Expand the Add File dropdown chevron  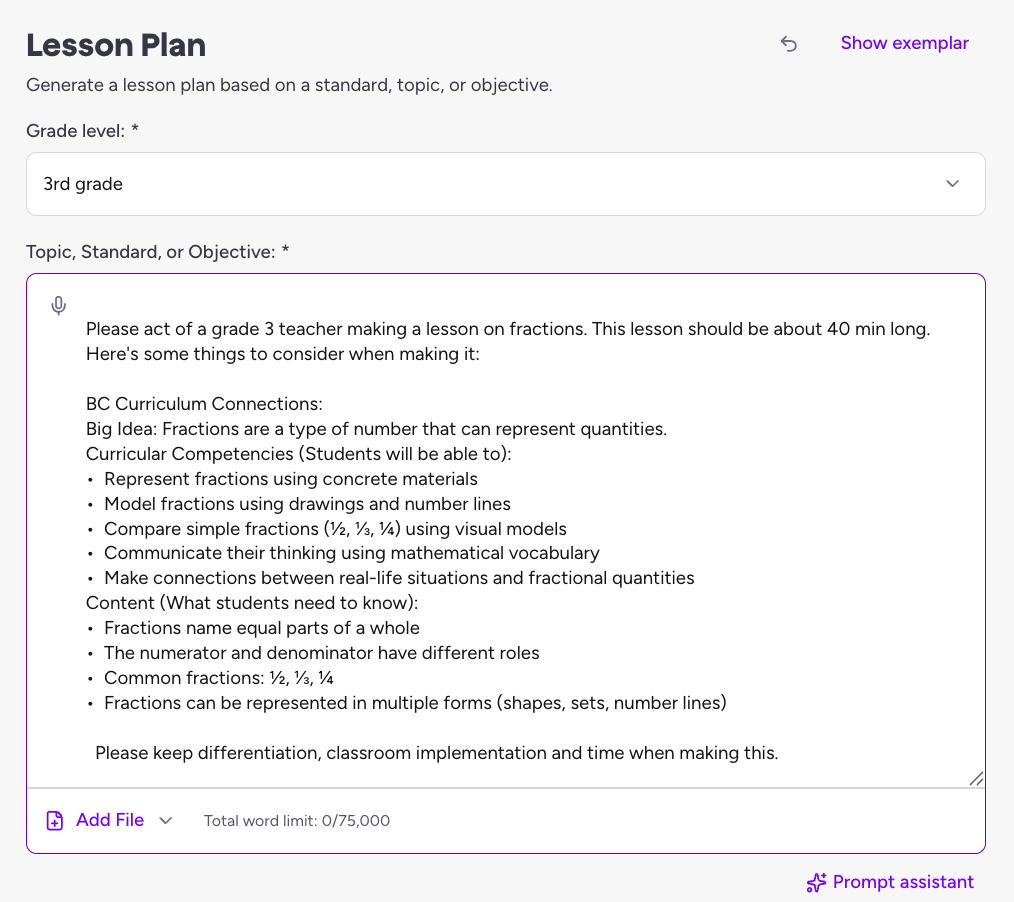166,821
